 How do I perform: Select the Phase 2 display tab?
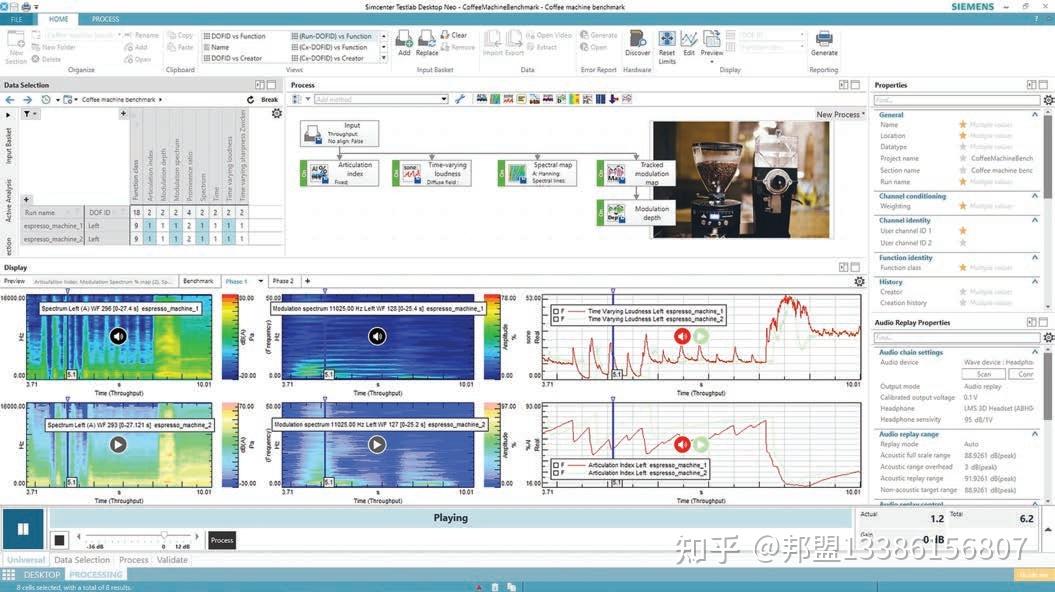point(283,281)
